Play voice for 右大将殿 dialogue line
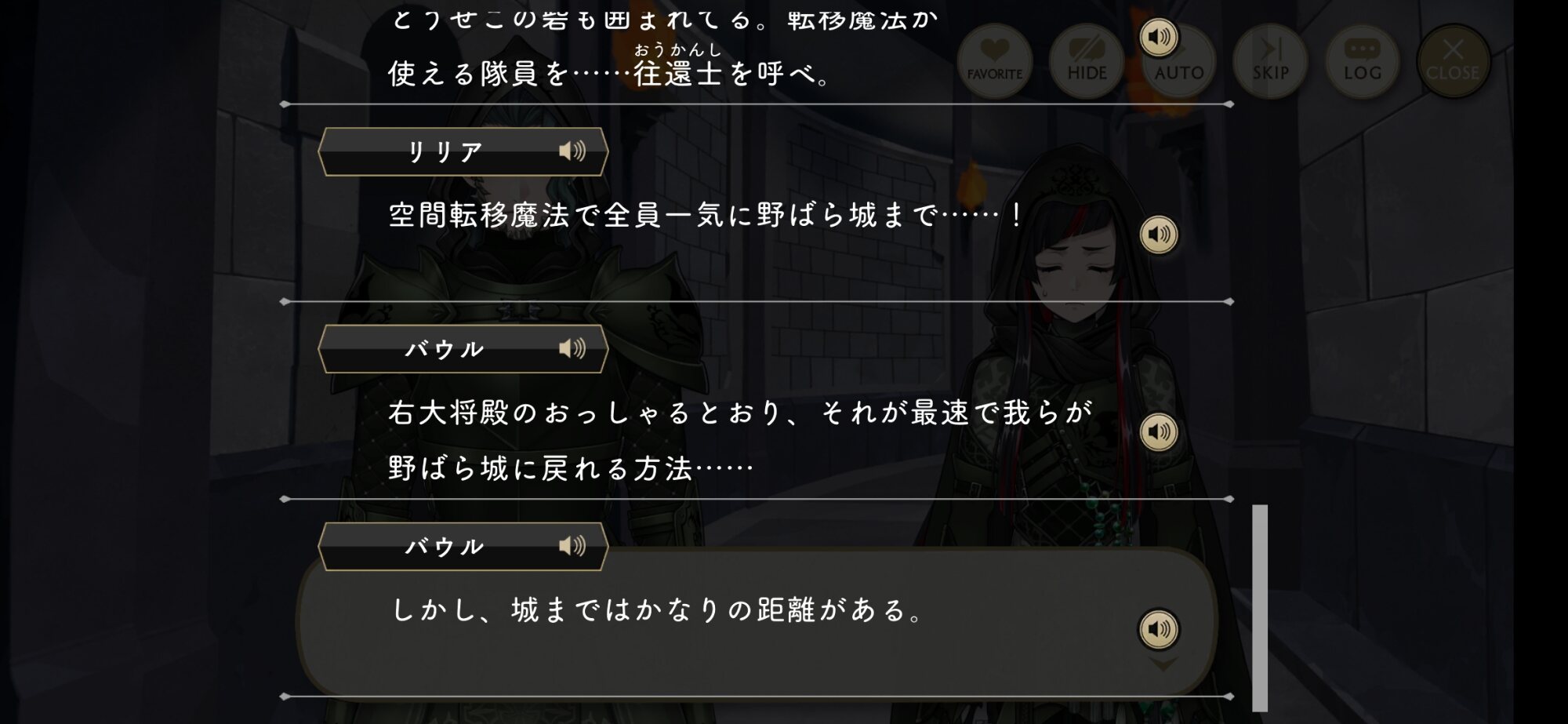 (1159, 432)
